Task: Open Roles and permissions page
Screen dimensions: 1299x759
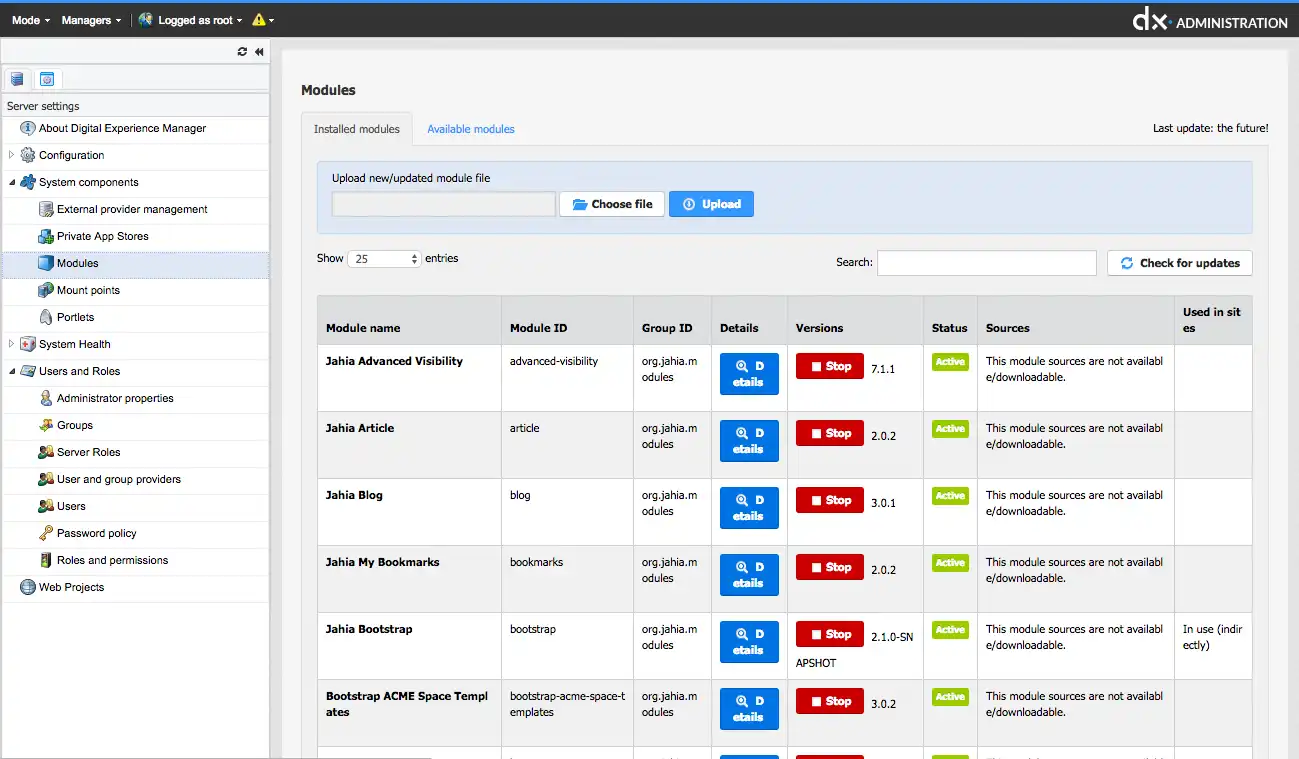Action: [112, 560]
